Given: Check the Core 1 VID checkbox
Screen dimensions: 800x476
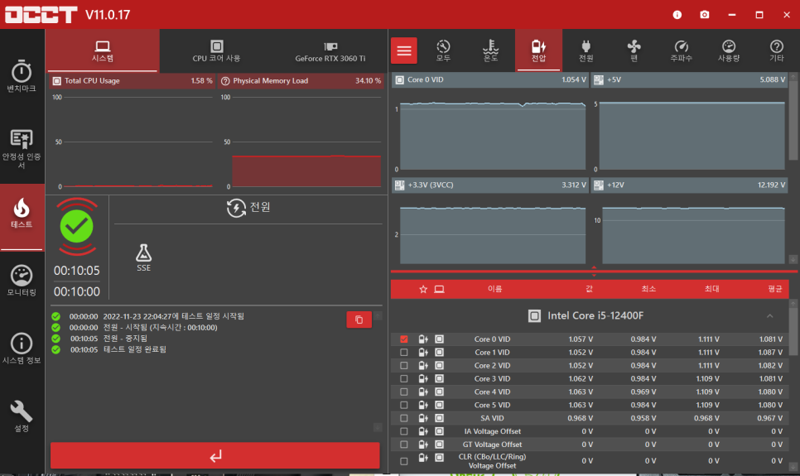Looking at the screenshot, I should (x=404, y=353).
